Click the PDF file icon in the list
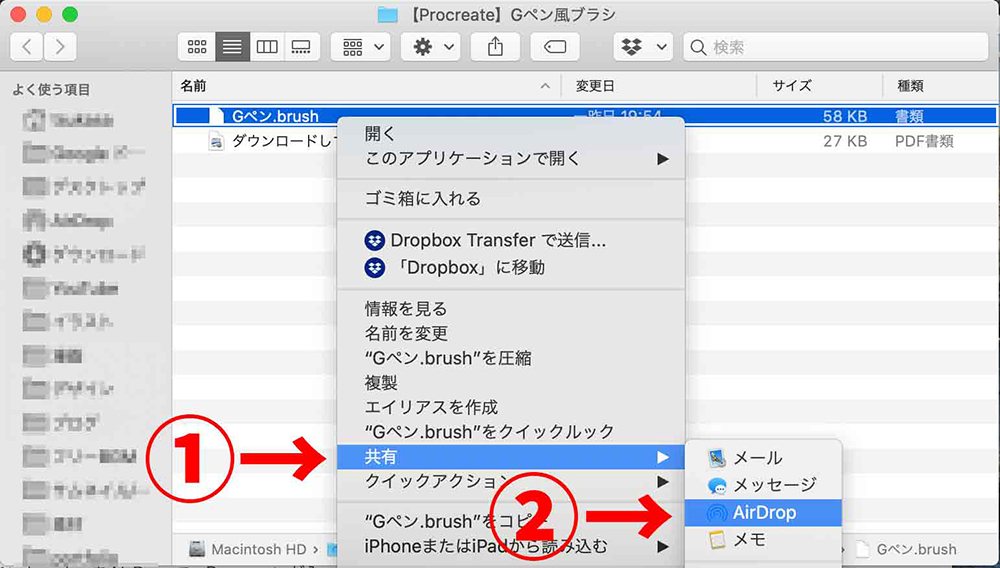Viewport: 1000px width, 568px height. (x=216, y=141)
